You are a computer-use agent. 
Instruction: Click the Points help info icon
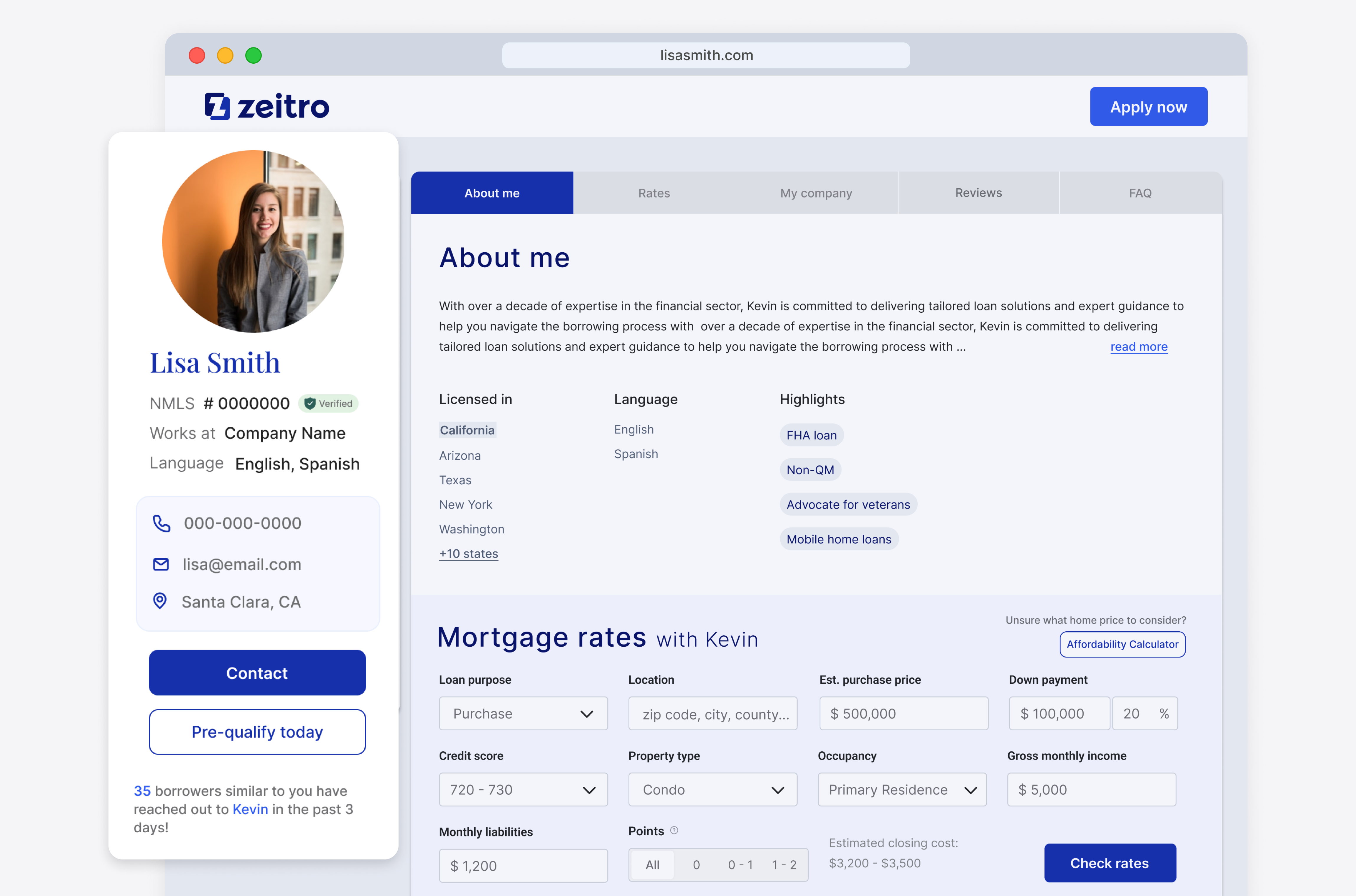pos(674,831)
